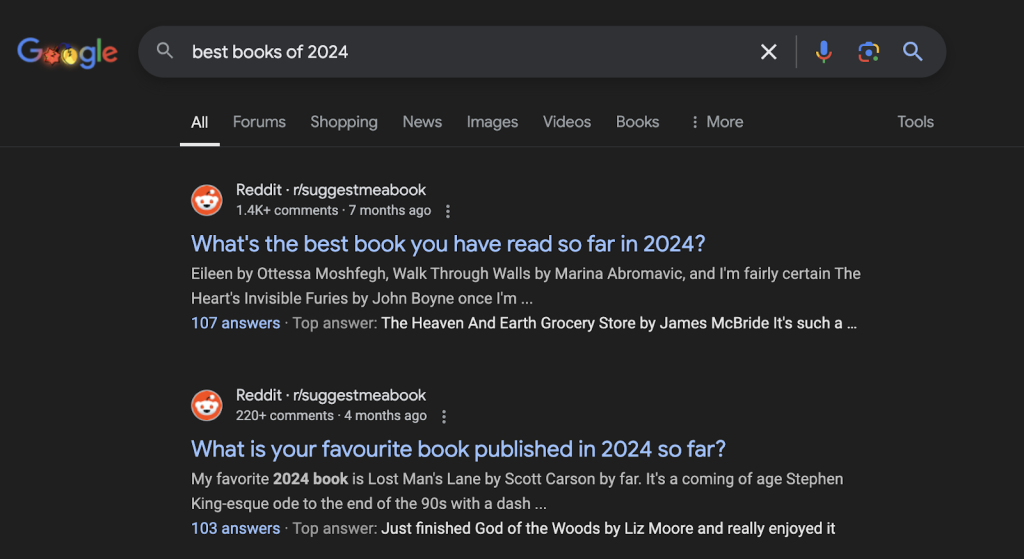Click Reddit r/suggestmeabook source above first result

[x=330, y=190]
